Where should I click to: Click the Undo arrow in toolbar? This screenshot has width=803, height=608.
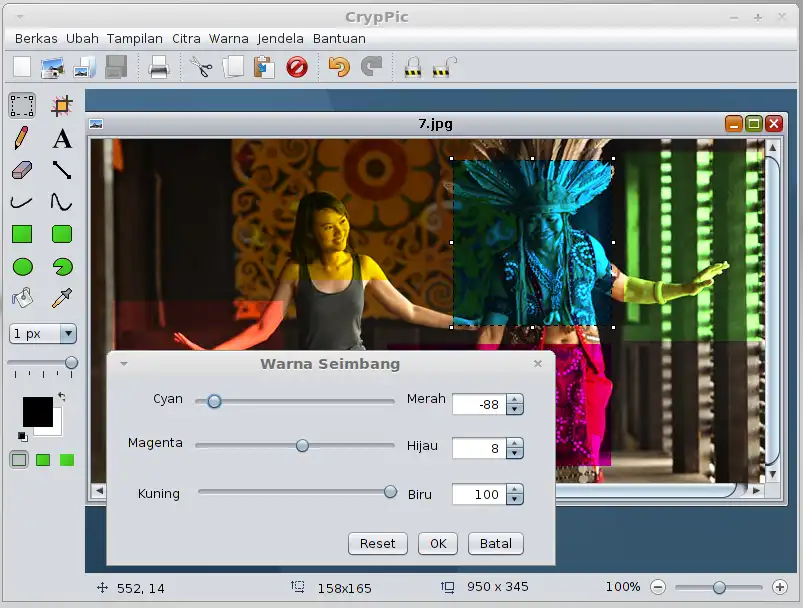[x=339, y=67]
